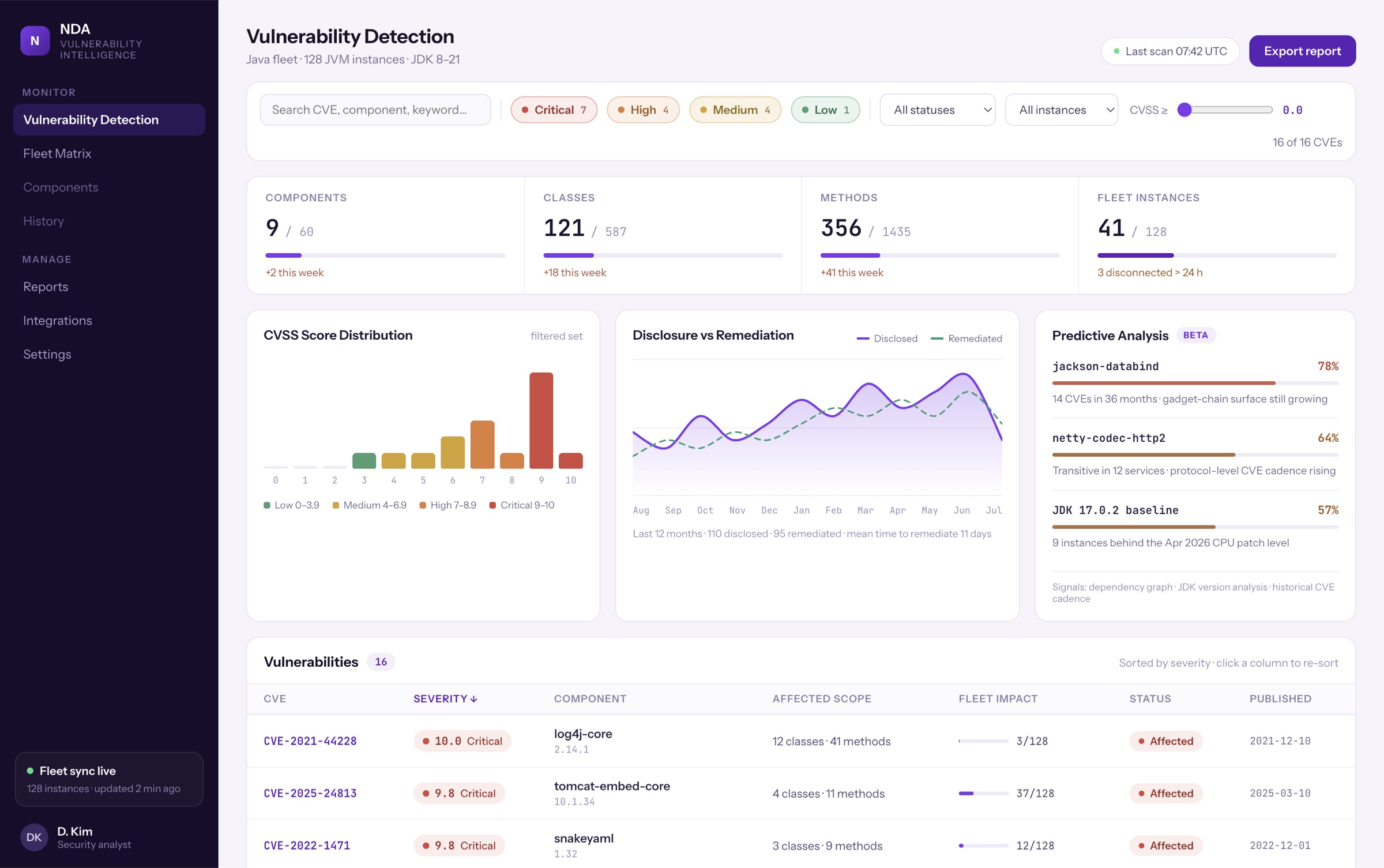Sort table by Affected Scope header
1384x868 pixels.
tap(822, 698)
